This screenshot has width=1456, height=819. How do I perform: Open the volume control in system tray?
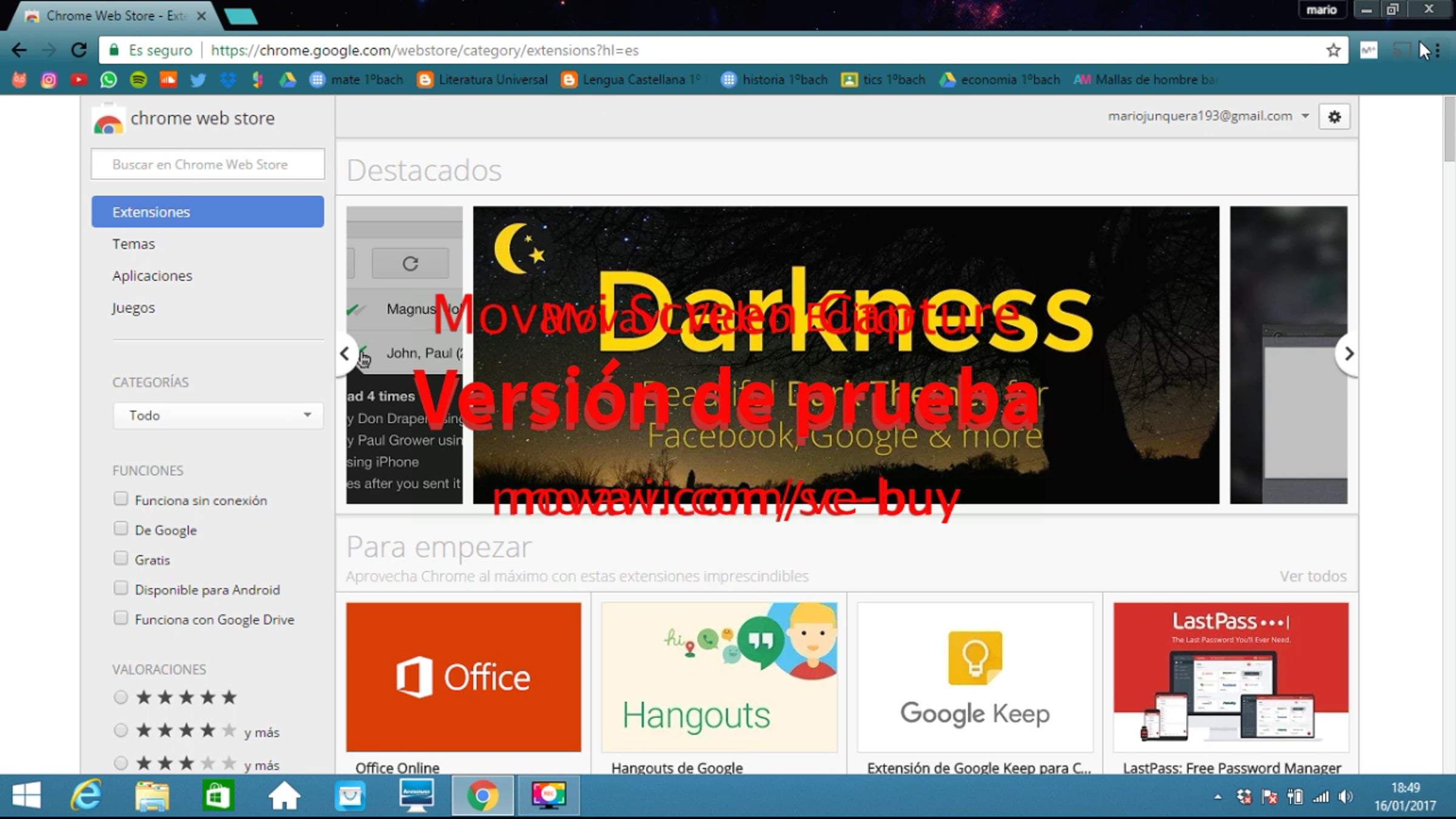tap(1346, 797)
